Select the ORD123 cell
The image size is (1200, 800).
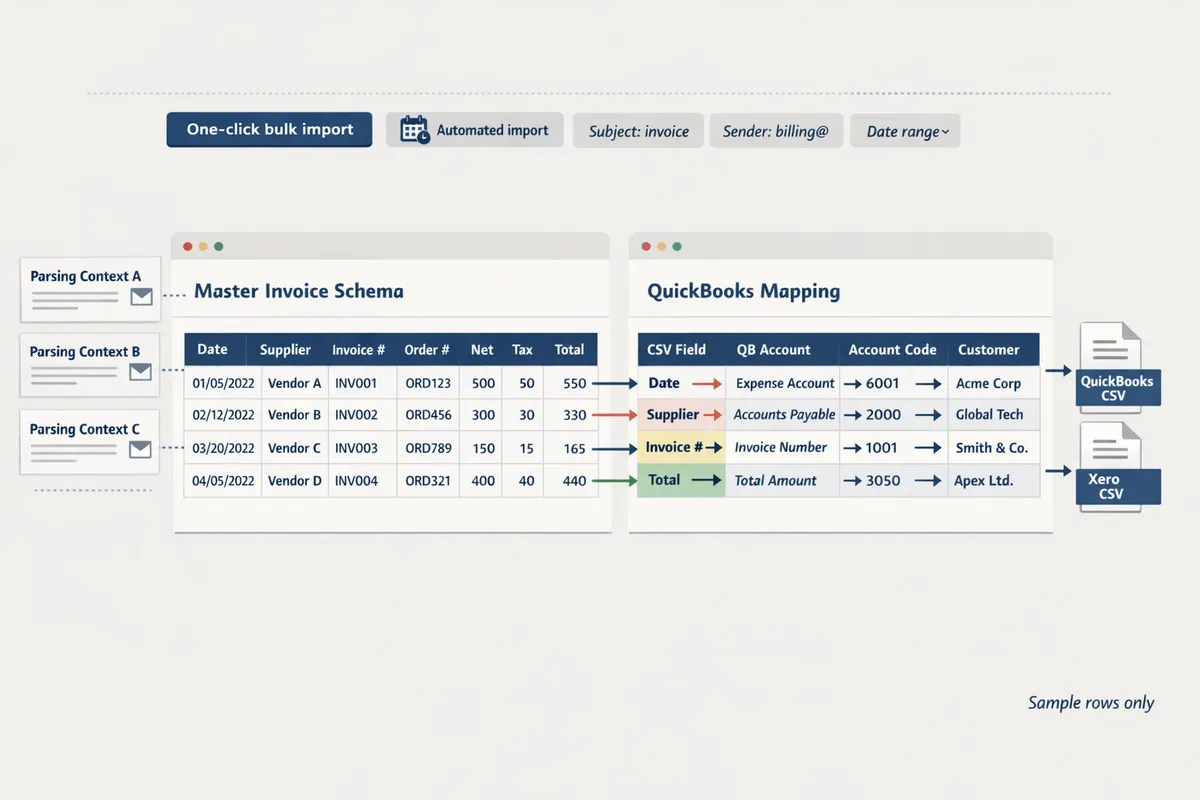pyautogui.click(x=428, y=383)
